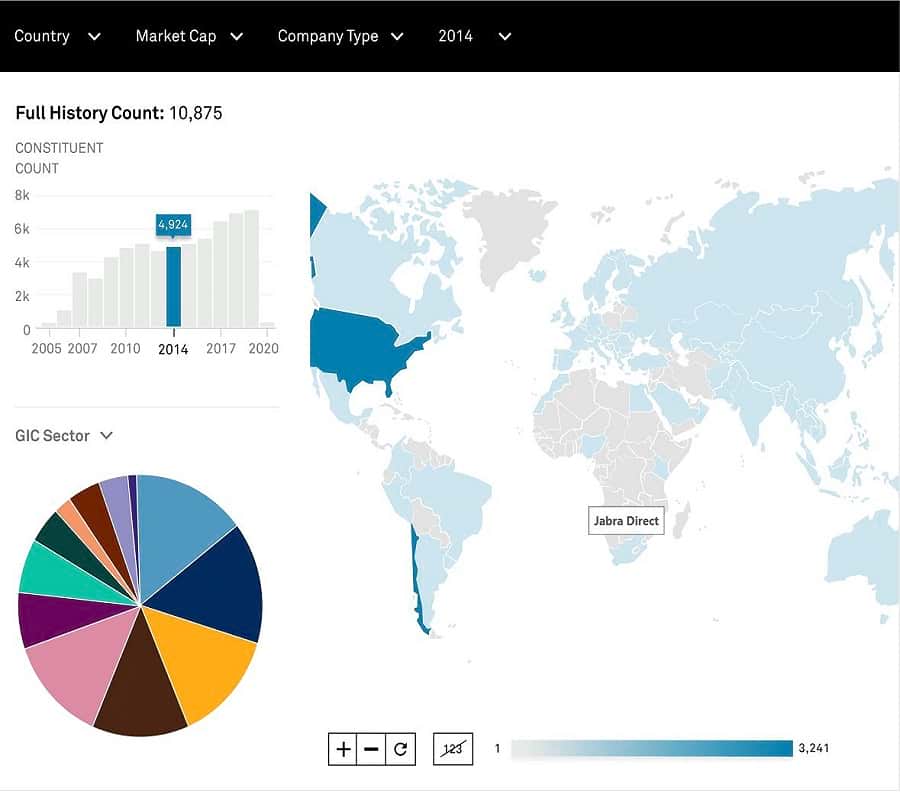
Task: Expand the GIC Sector chevron
Action: (x=107, y=436)
